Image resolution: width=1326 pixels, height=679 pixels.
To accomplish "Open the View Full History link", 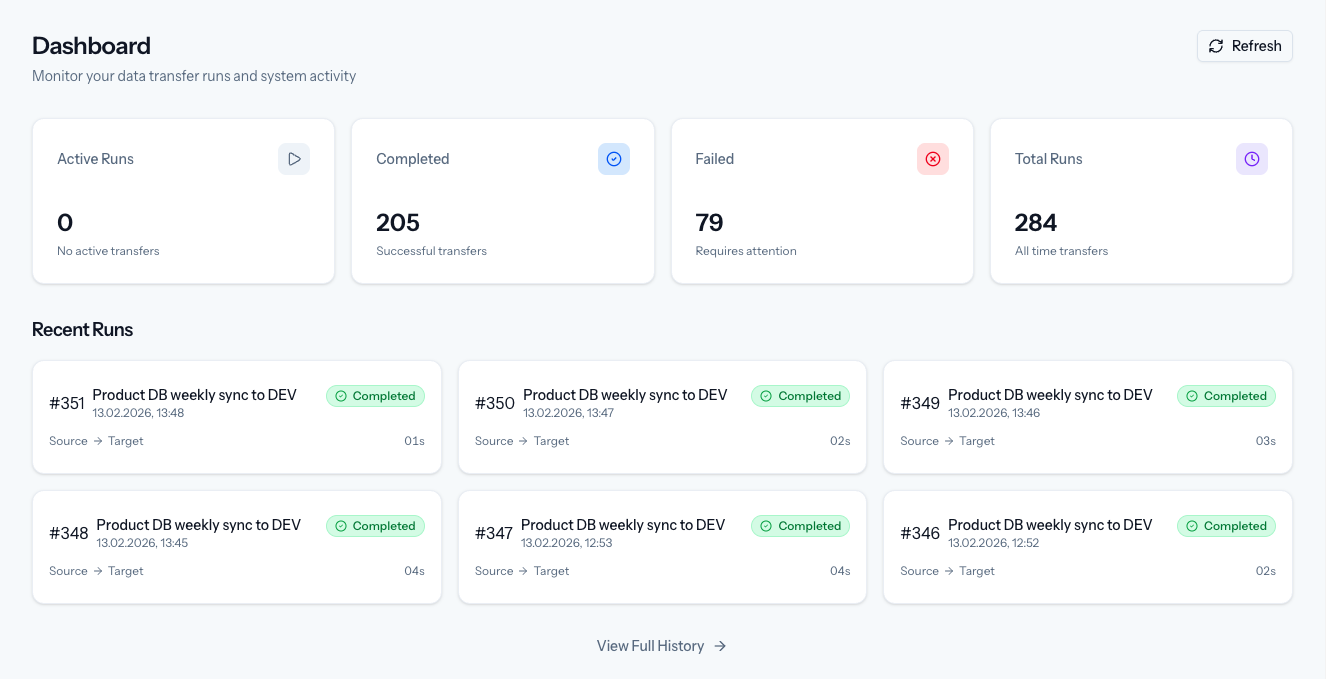I will click(x=650, y=646).
